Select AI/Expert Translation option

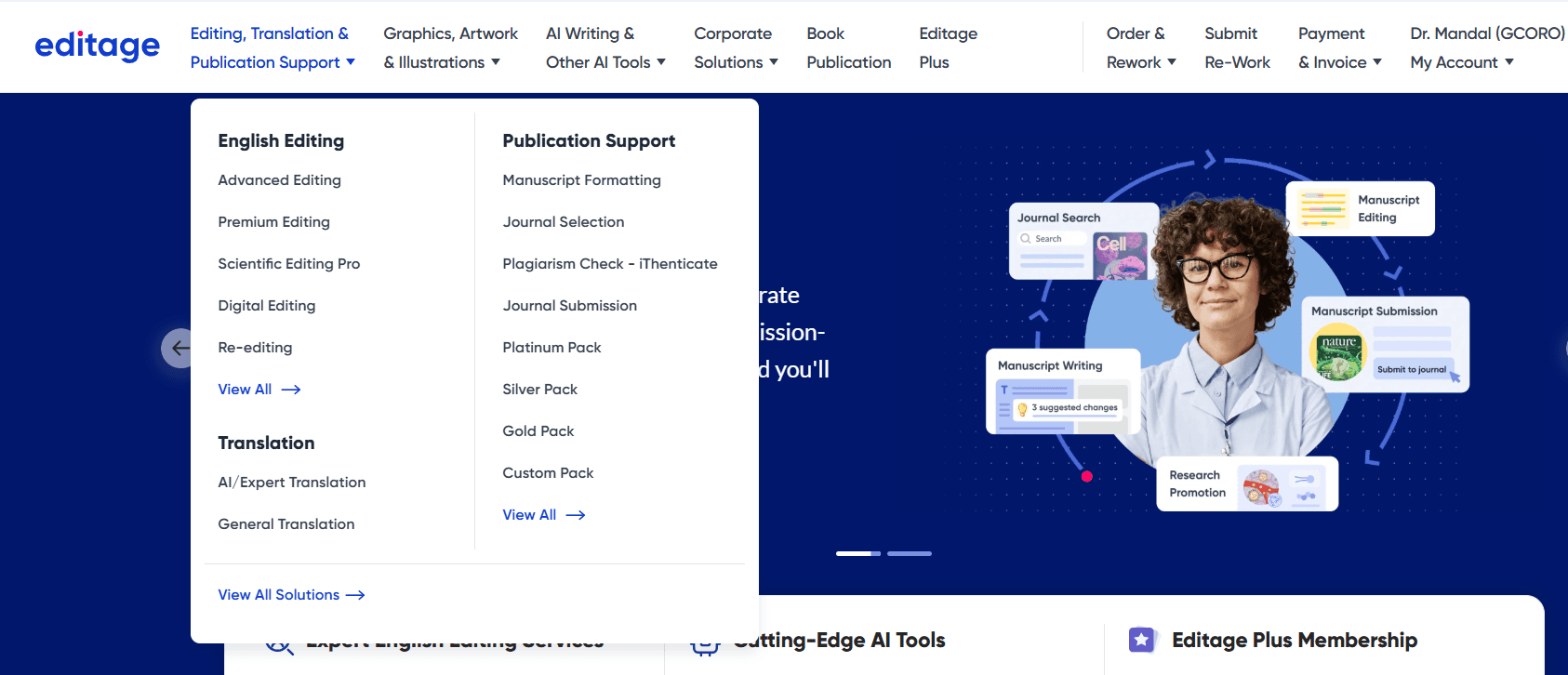[292, 483]
